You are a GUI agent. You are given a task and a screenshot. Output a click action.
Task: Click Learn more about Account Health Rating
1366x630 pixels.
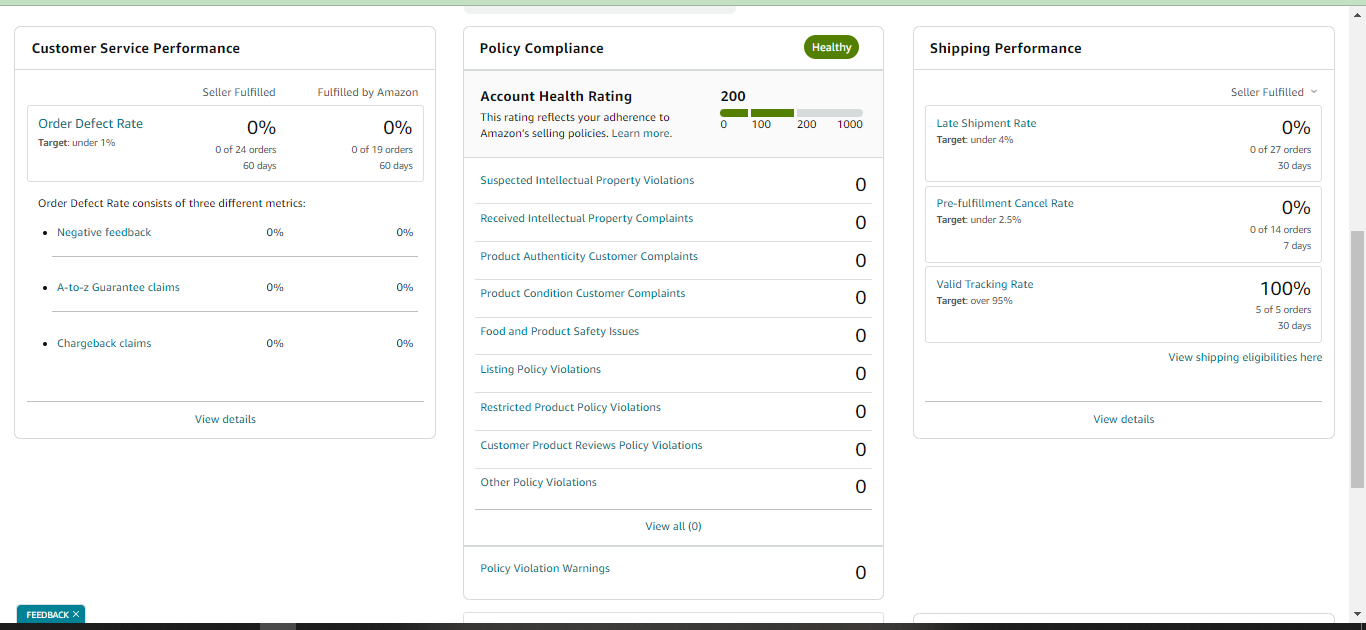[641, 133]
